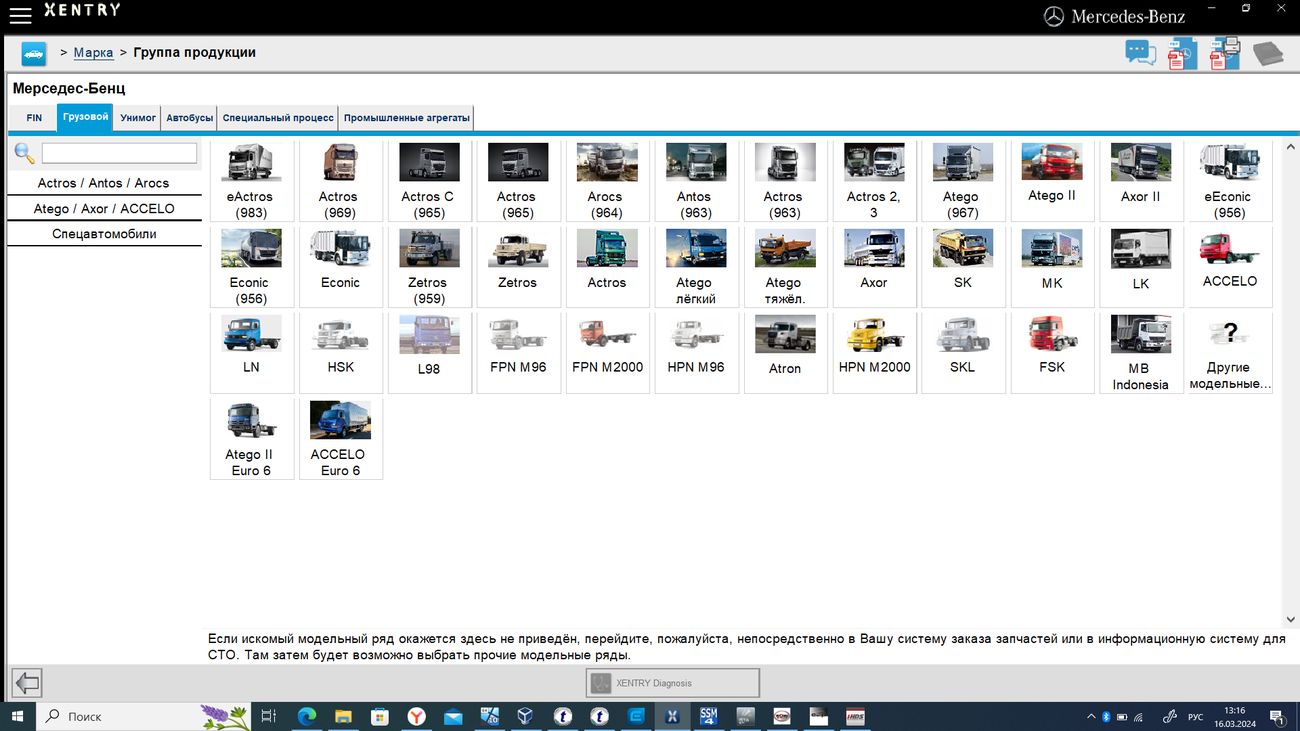Image resolution: width=1300 pixels, height=731 pixels.
Task: Open Другие модельные question-mark tile
Action: point(1230,353)
